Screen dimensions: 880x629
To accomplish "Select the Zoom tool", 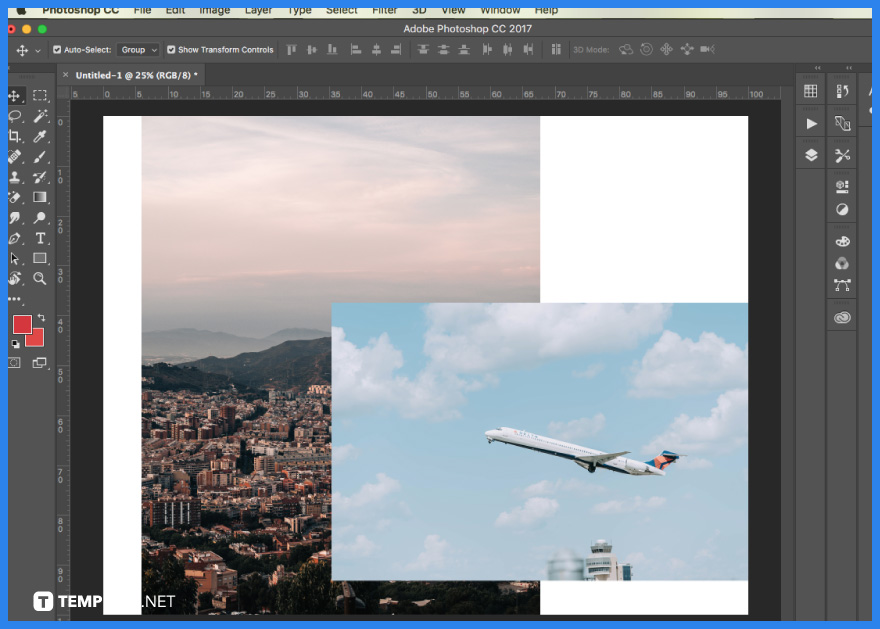I will (40, 278).
